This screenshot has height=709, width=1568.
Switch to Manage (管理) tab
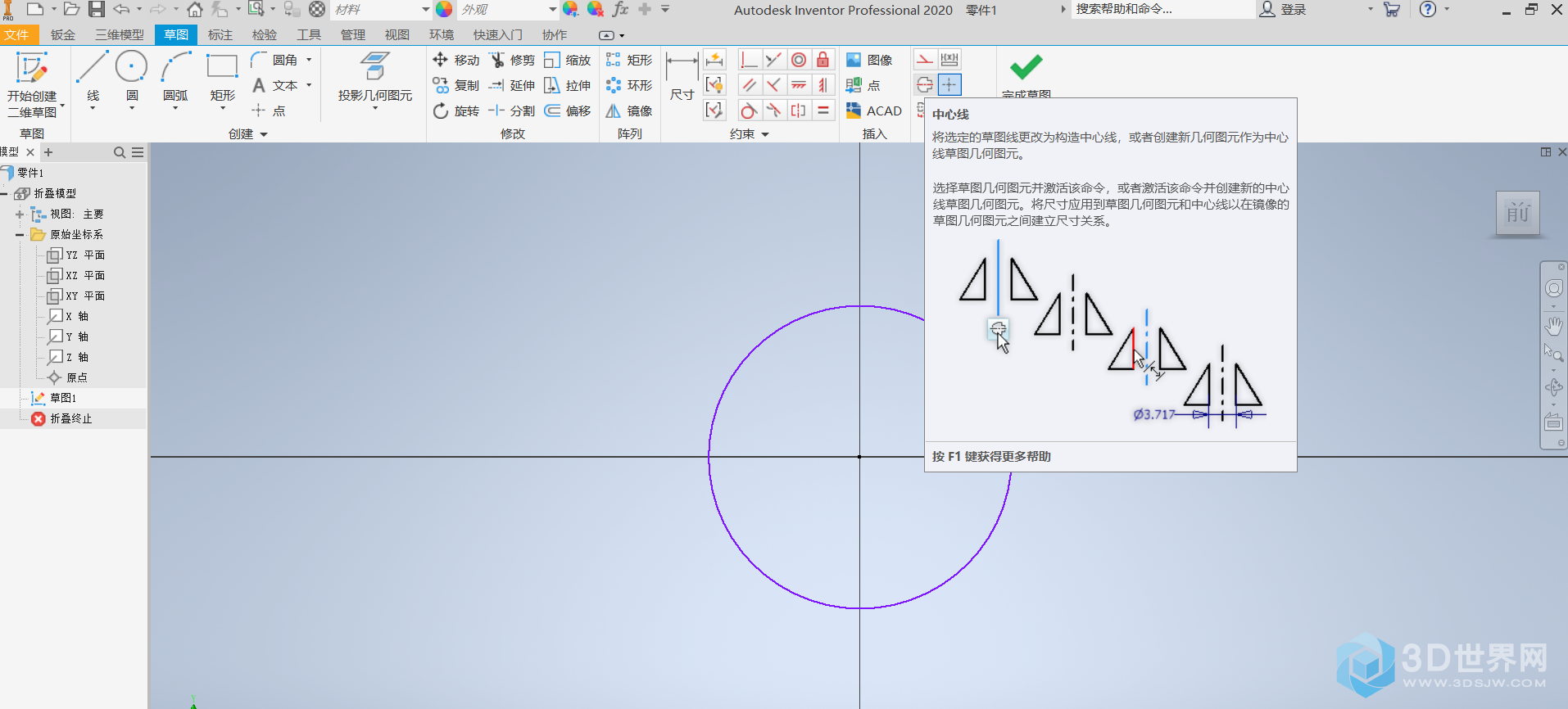(x=352, y=35)
